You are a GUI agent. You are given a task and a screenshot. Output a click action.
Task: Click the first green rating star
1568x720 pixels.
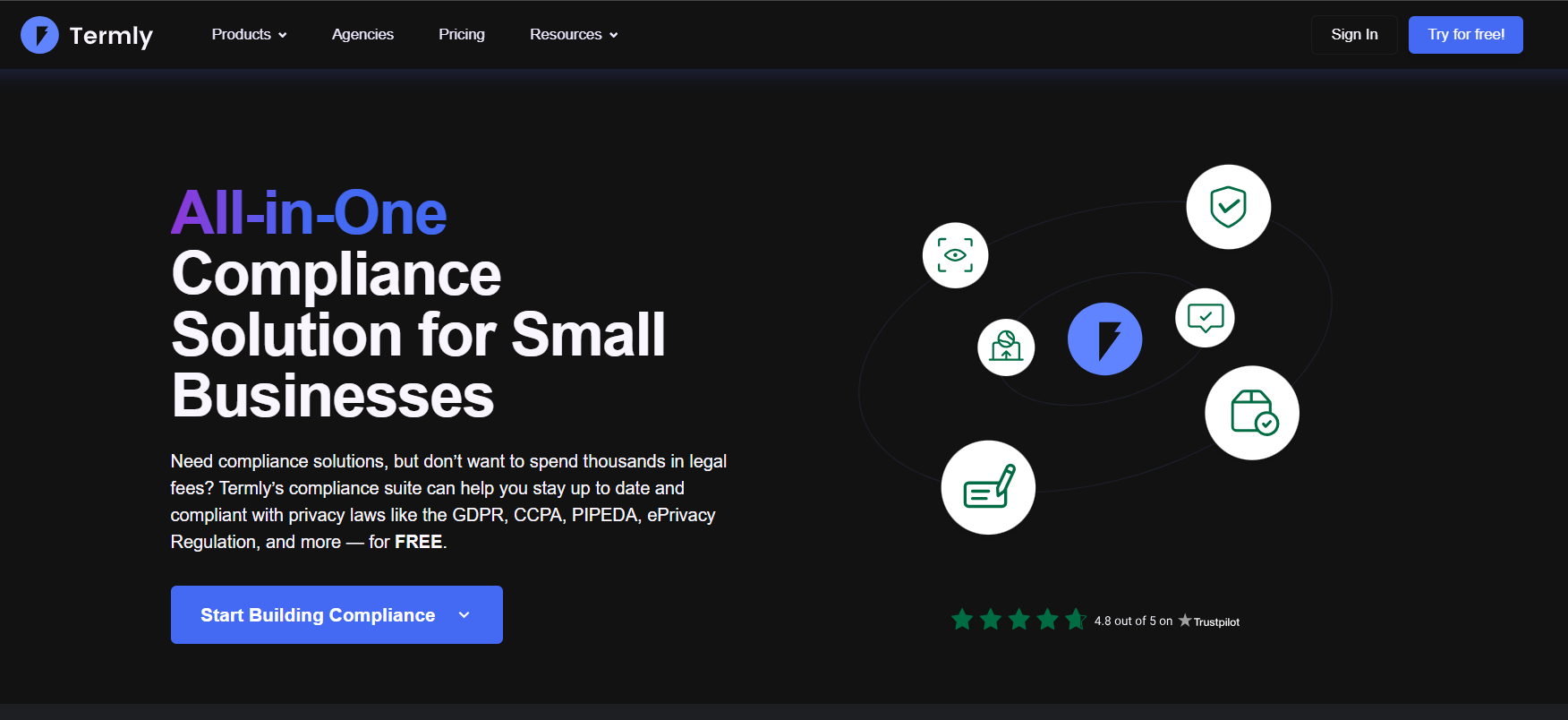coord(962,619)
